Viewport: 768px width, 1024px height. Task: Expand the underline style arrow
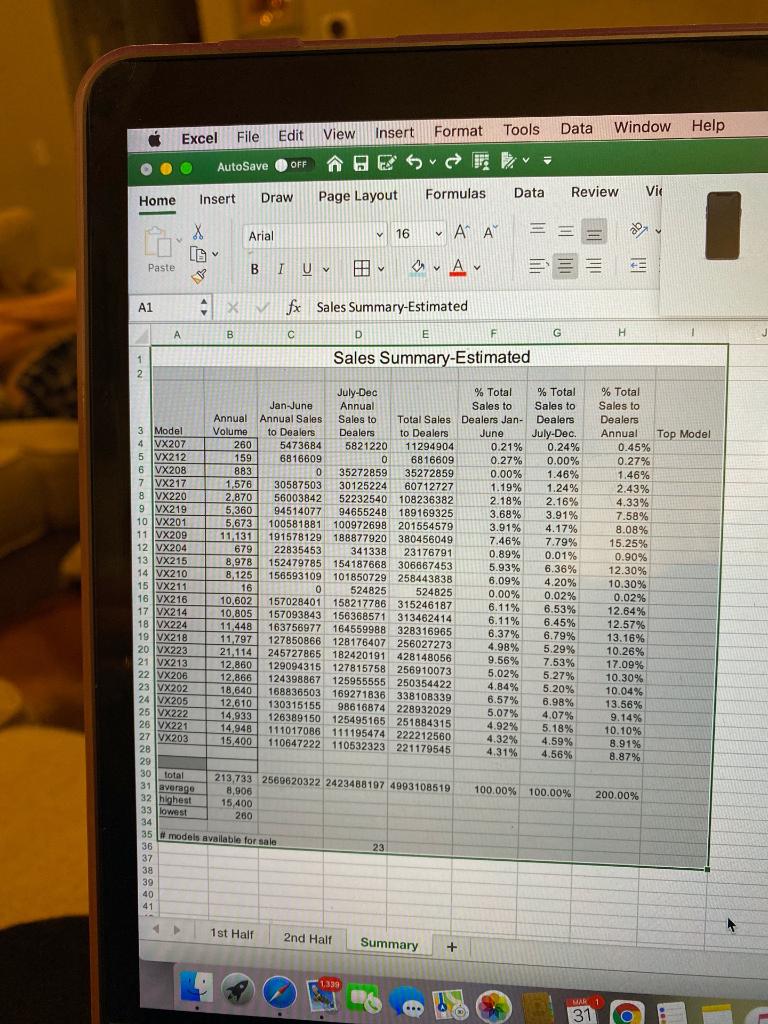pos(326,269)
